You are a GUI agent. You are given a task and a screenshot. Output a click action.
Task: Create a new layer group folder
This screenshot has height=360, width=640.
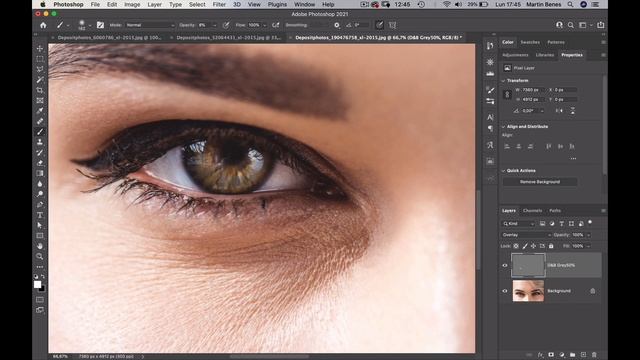coord(573,355)
